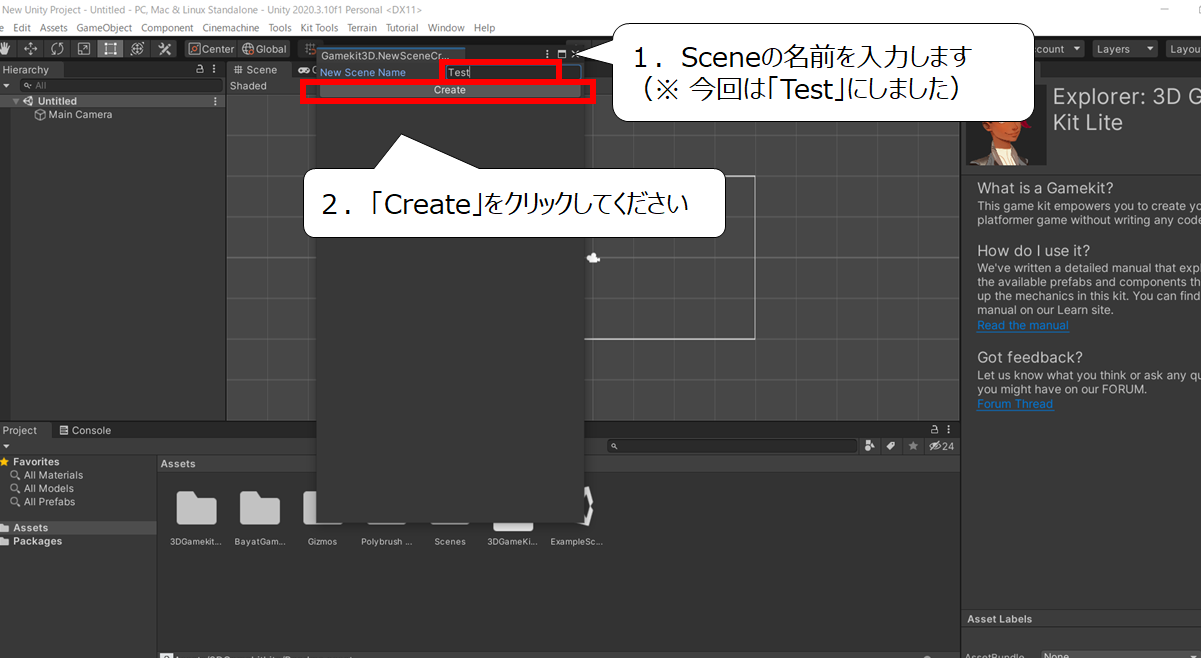Open the Tools menu
The width and height of the screenshot is (1201, 658).
click(280, 28)
